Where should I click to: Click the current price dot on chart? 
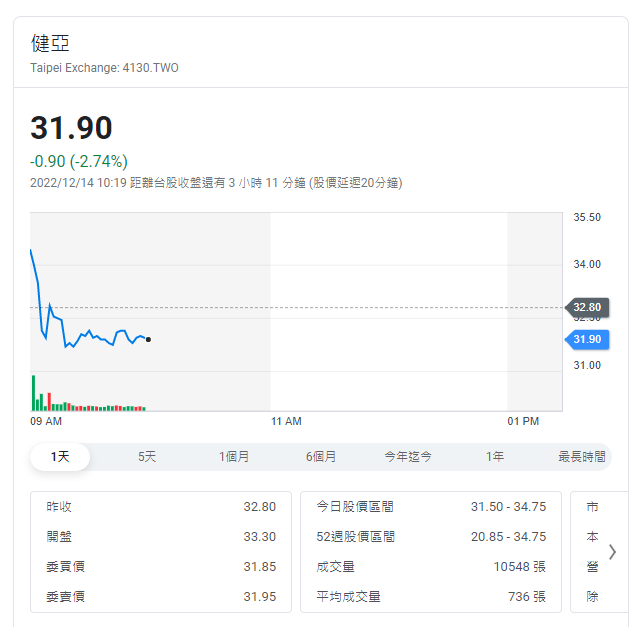click(148, 340)
